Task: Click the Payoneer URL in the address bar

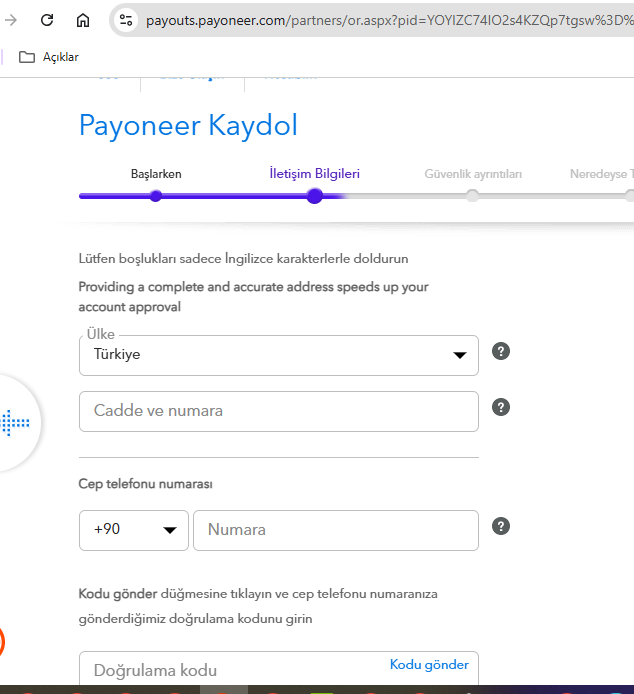Action: [x=390, y=20]
